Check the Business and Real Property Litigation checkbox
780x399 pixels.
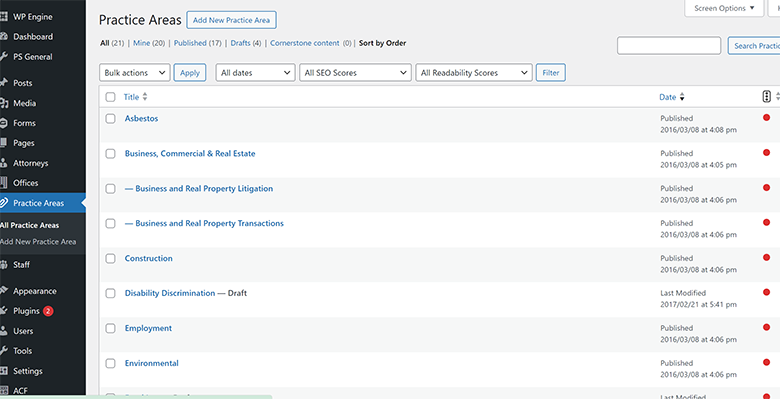(x=110, y=189)
